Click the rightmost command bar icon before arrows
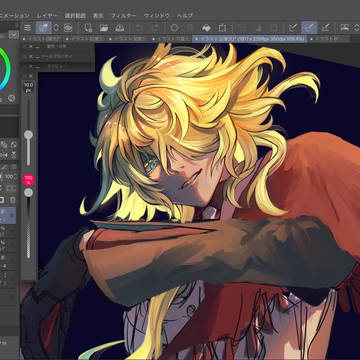Image resolution: width=360 pixels, height=360 pixels. 344,28
